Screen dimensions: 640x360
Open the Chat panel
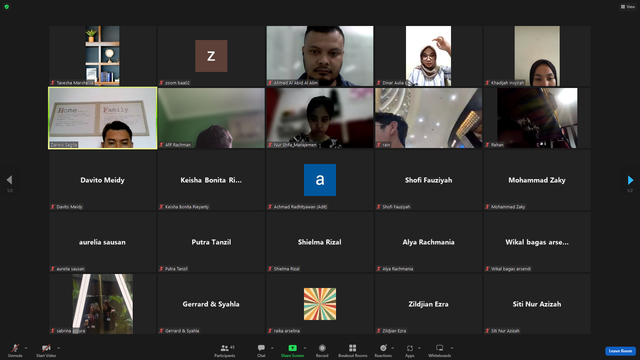click(261, 350)
